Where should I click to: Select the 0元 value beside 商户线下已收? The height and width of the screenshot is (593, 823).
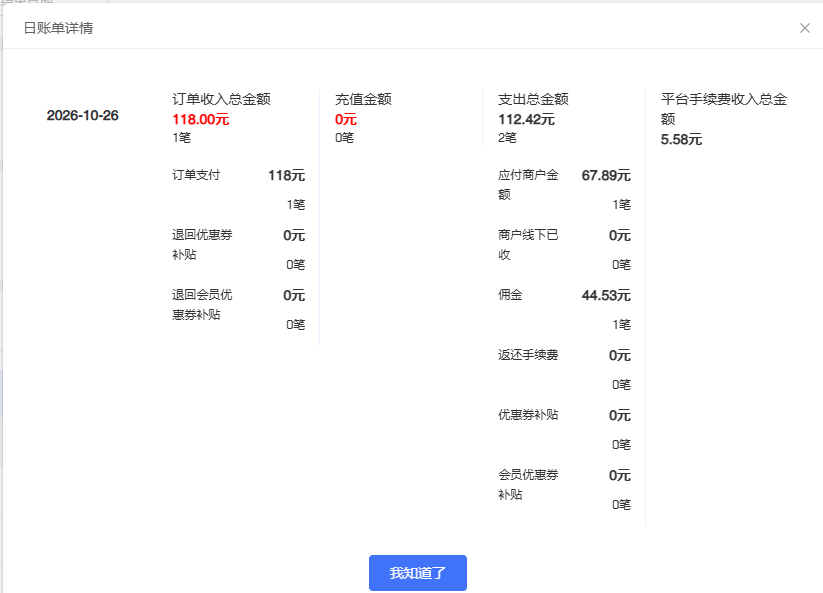click(x=620, y=235)
